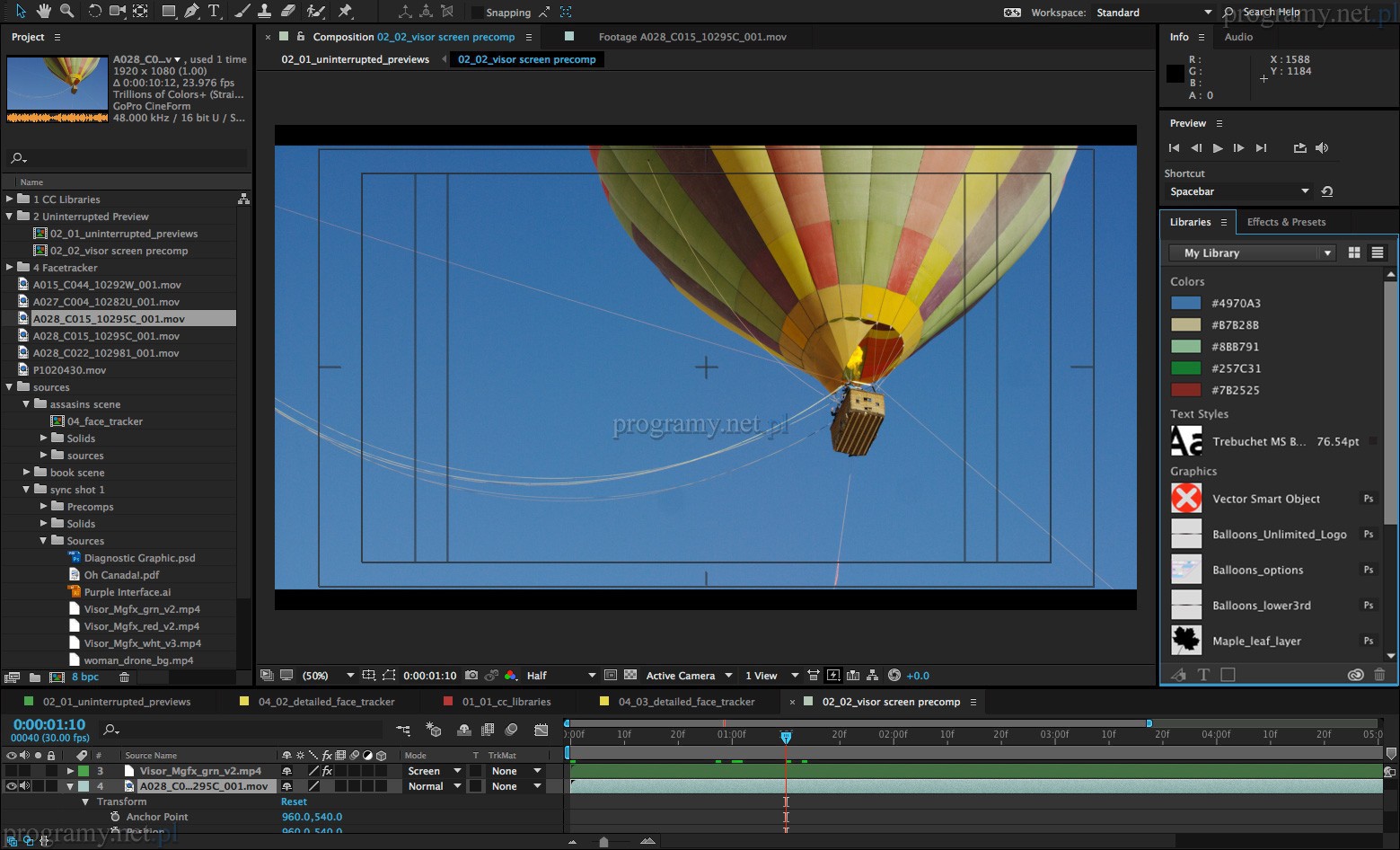Enable the Snapping checkbox
Image resolution: width=1400 pixels, height=850 pixels.
point(477,13)
